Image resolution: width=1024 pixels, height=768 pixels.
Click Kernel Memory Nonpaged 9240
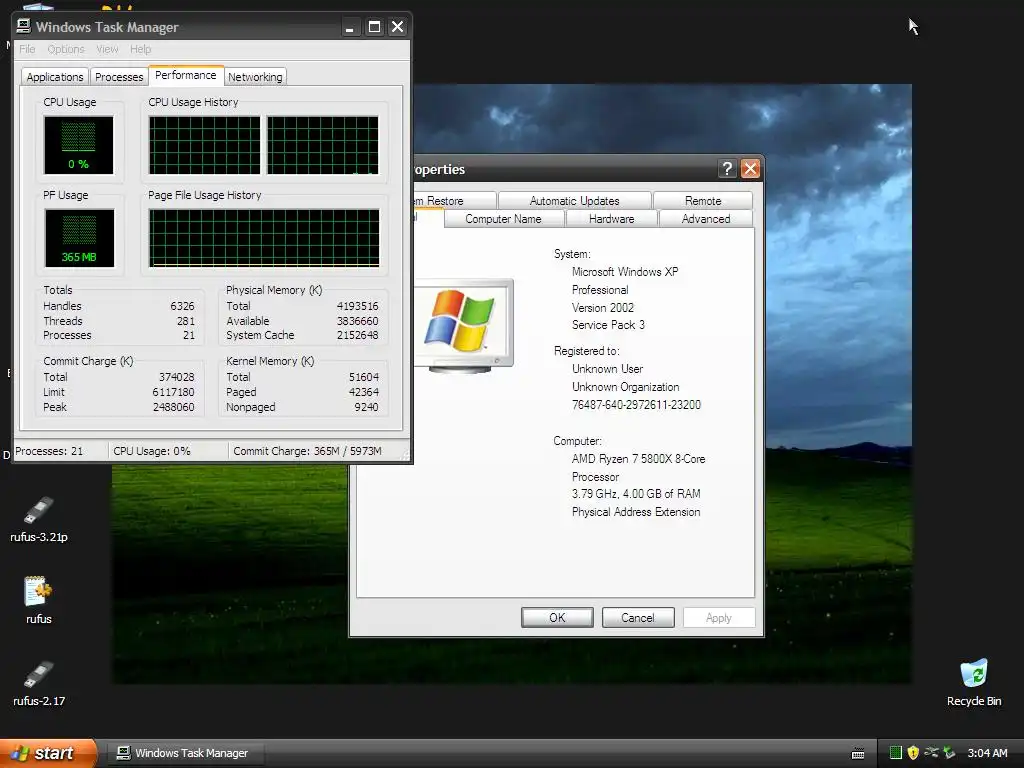click(366, 407)
